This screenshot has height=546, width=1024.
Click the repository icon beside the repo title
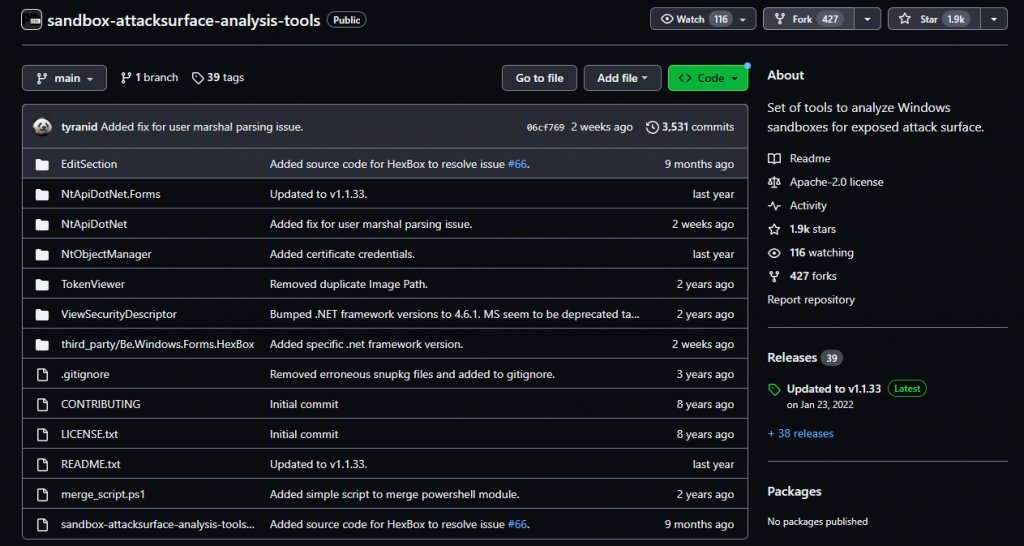pos(31,20)
